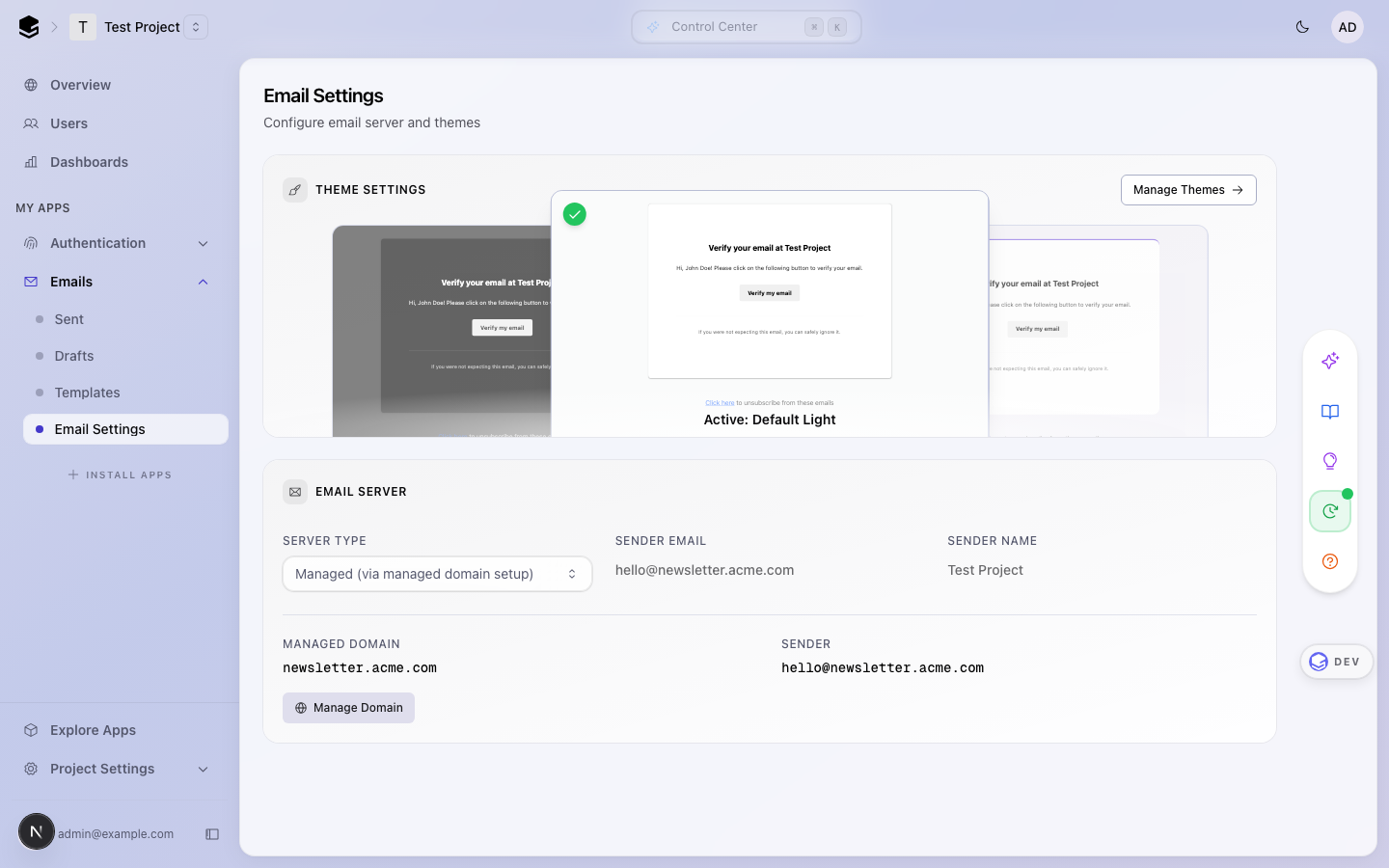Click the Project Settings gear icon

click(x=31, y=769)
